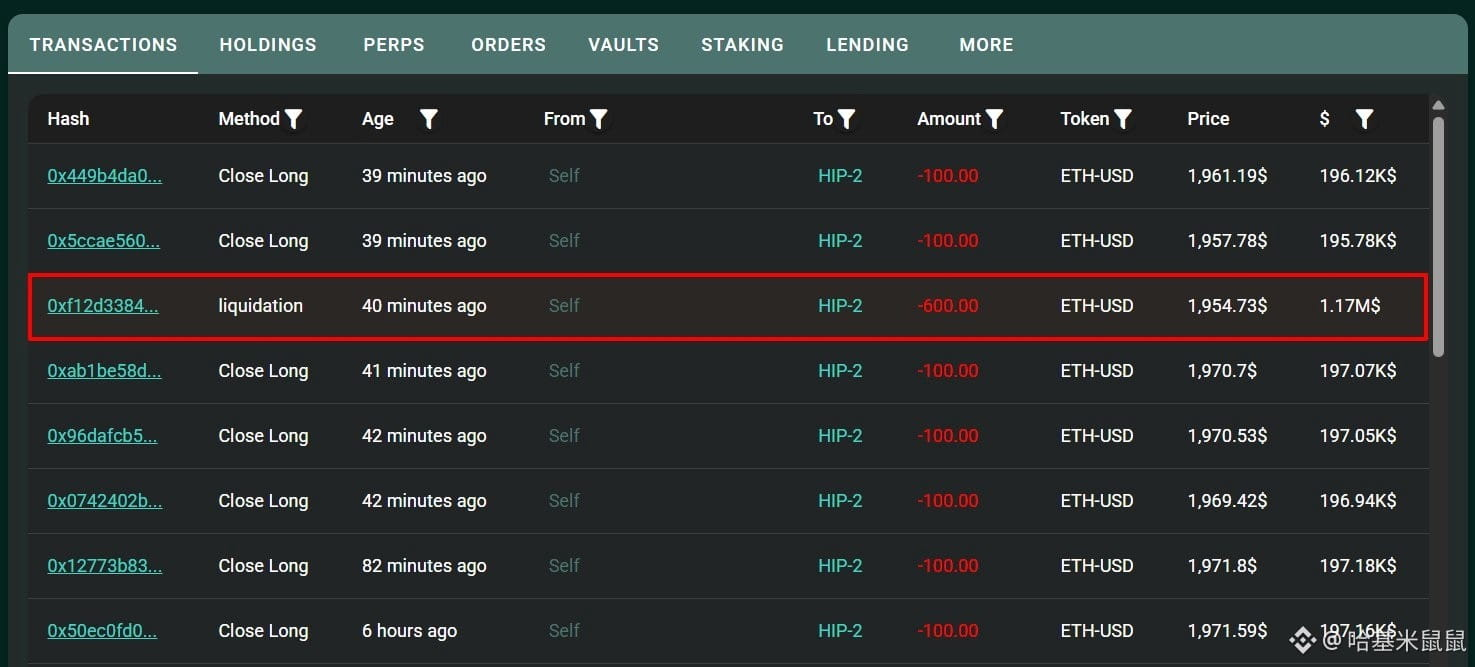
Task: Open the $ column filter icon
Action: tap(1364, 119)
